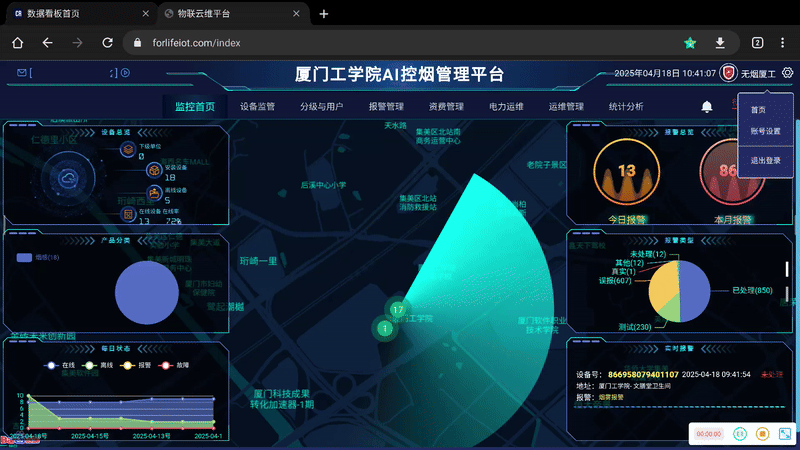The height and width of the screenshot is (450, 800).
Task: Click the 未处理(12) pie label
Action: (x=648, y=254)
